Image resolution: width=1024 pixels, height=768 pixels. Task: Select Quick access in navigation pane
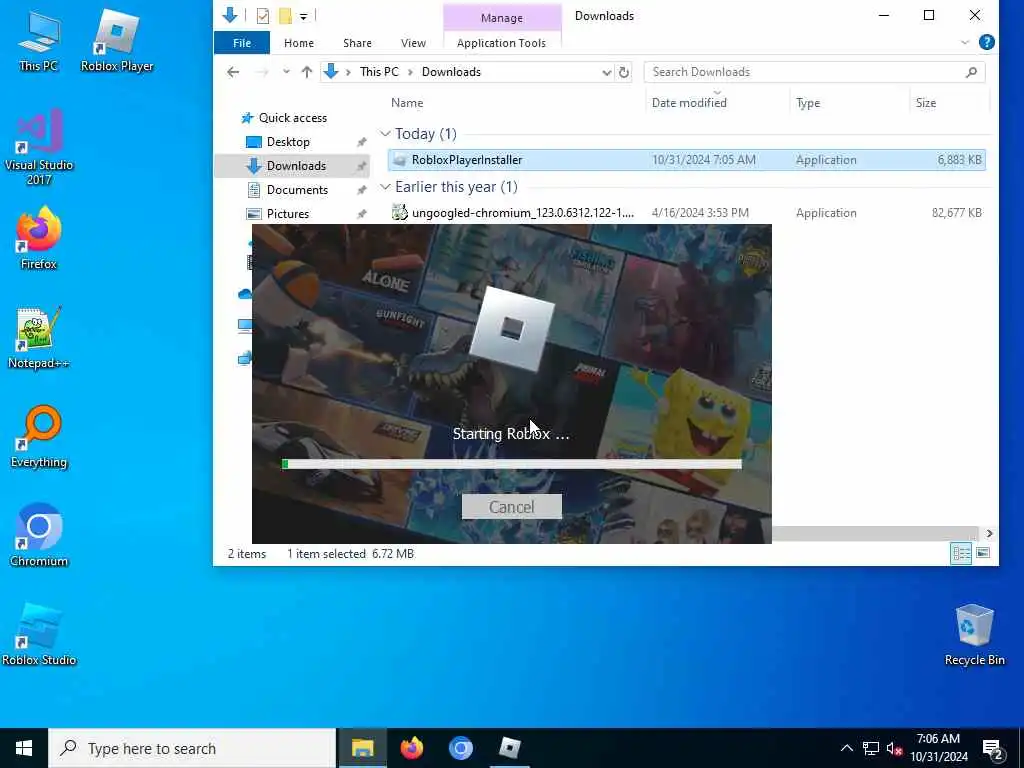click(292, 118)
